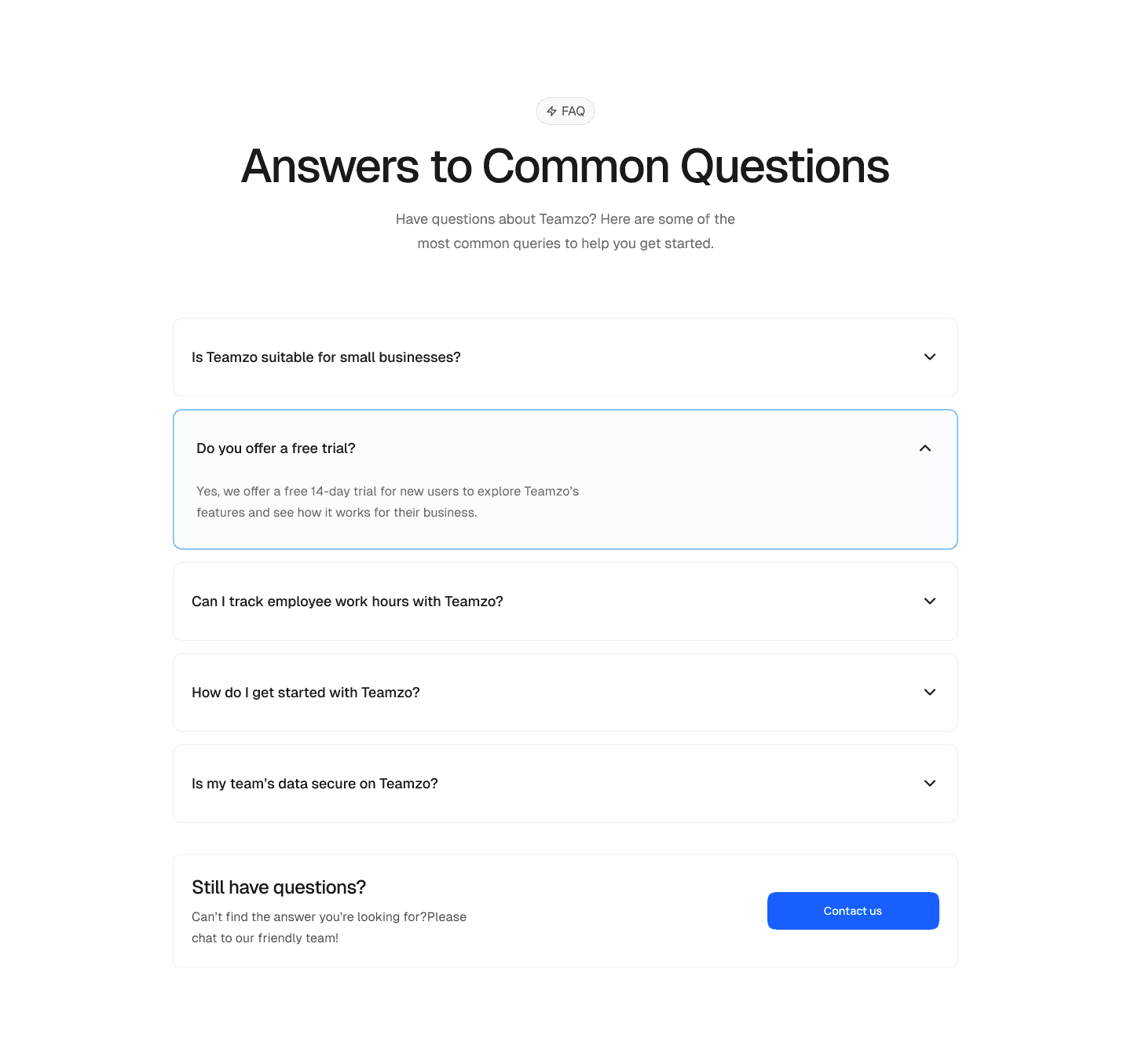Viewport: 1131px width, 1064px height.
Task: Expand the 'Is my team's data secure' question
Action: (x=314, y=784)
